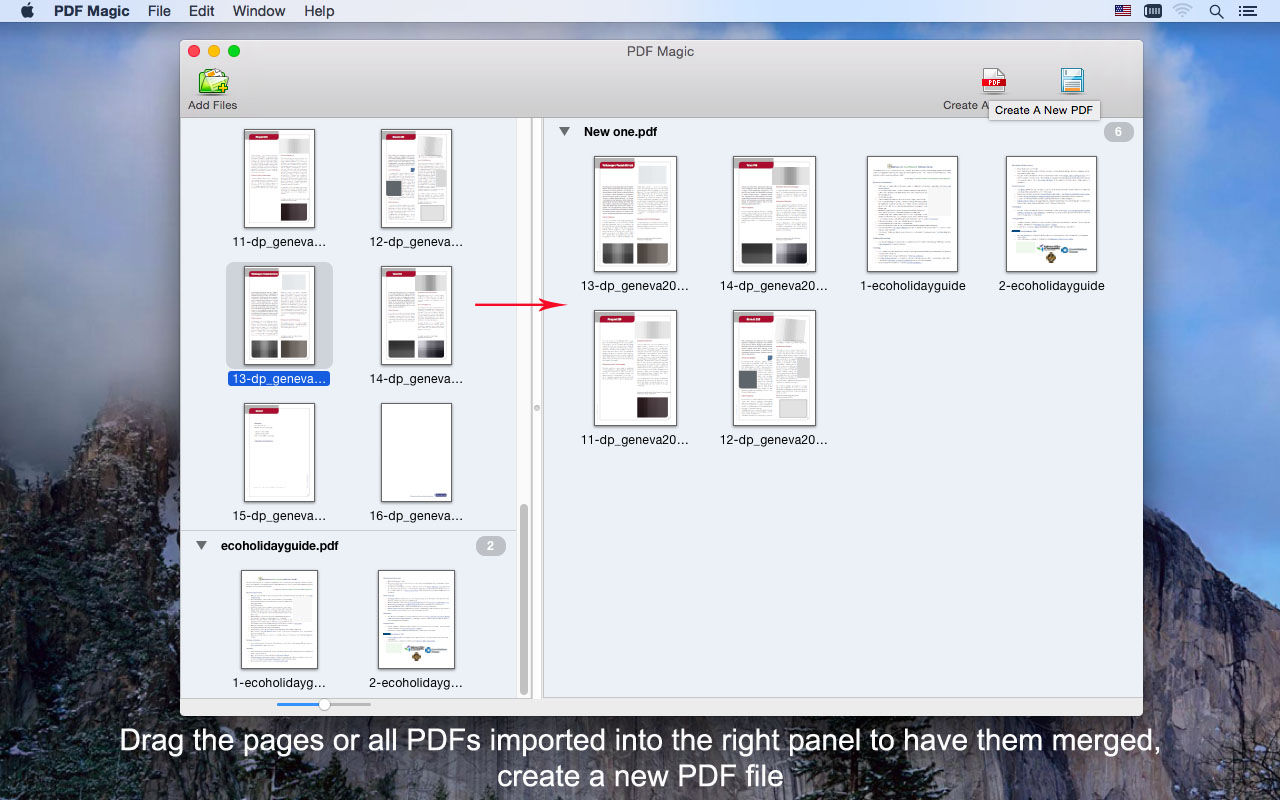Image resolution: width=1280 pixels, height=800 pixels.
Task: Click the US flag input source icon
Action: tap(1123, 11)
